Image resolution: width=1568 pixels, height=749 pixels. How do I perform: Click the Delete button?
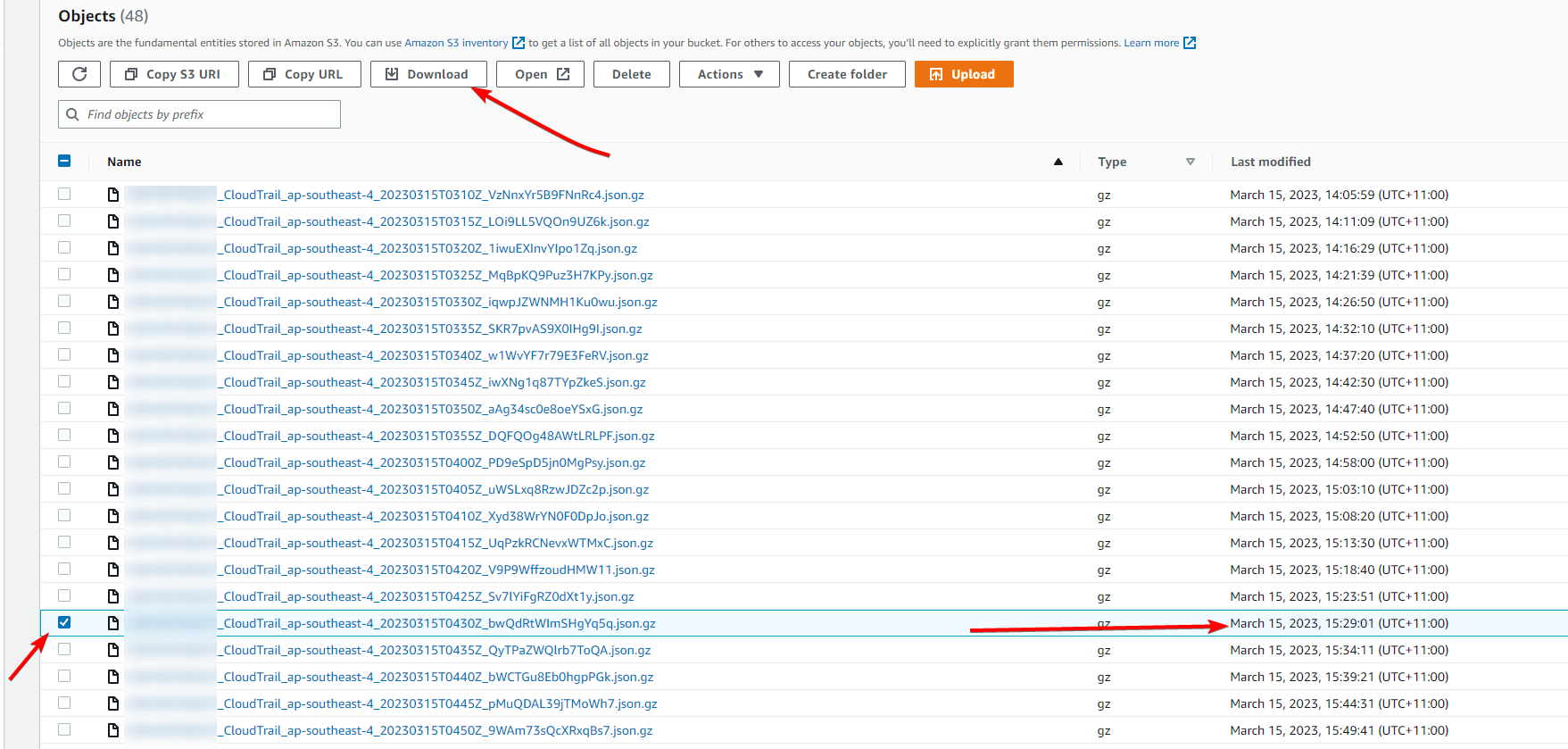[x=632, y=74]
